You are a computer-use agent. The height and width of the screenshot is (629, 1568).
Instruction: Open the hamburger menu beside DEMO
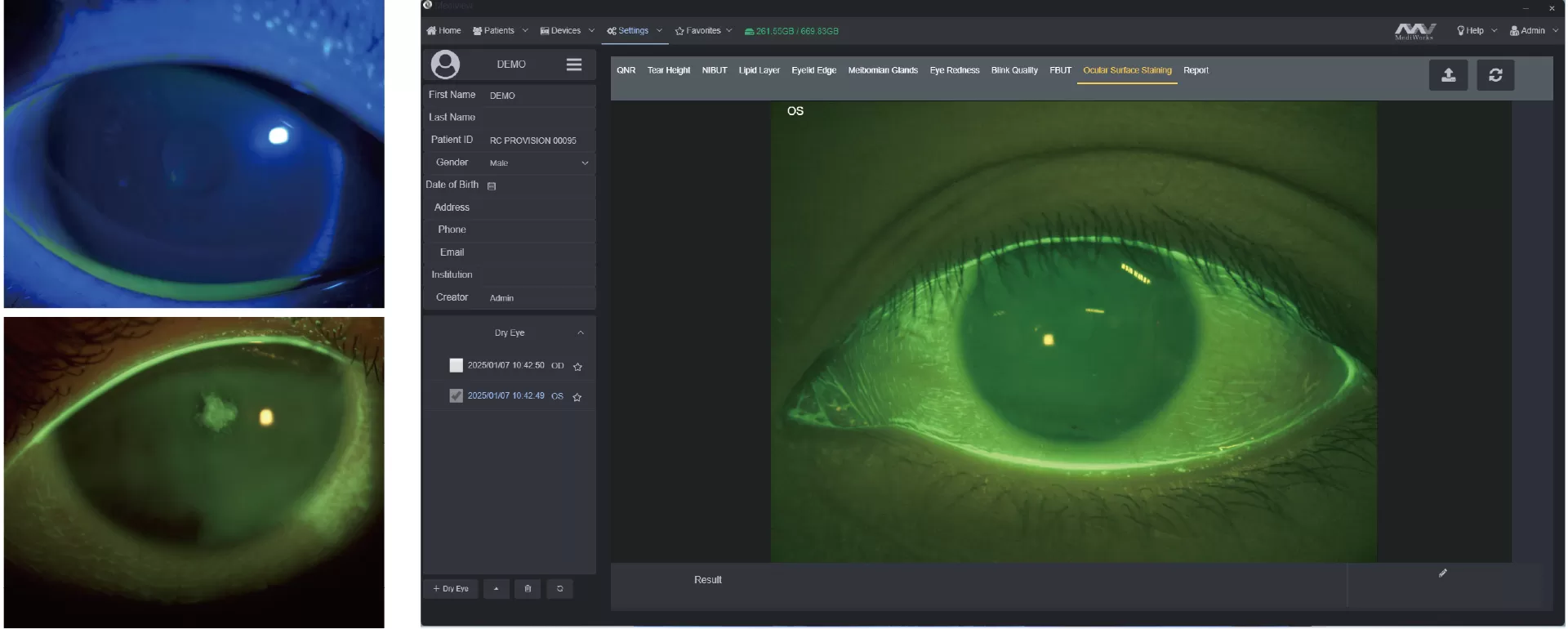[x=574, y=64]
